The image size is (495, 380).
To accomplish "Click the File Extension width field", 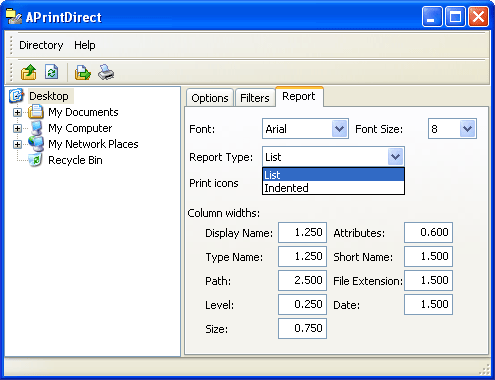I will point(428,280).
